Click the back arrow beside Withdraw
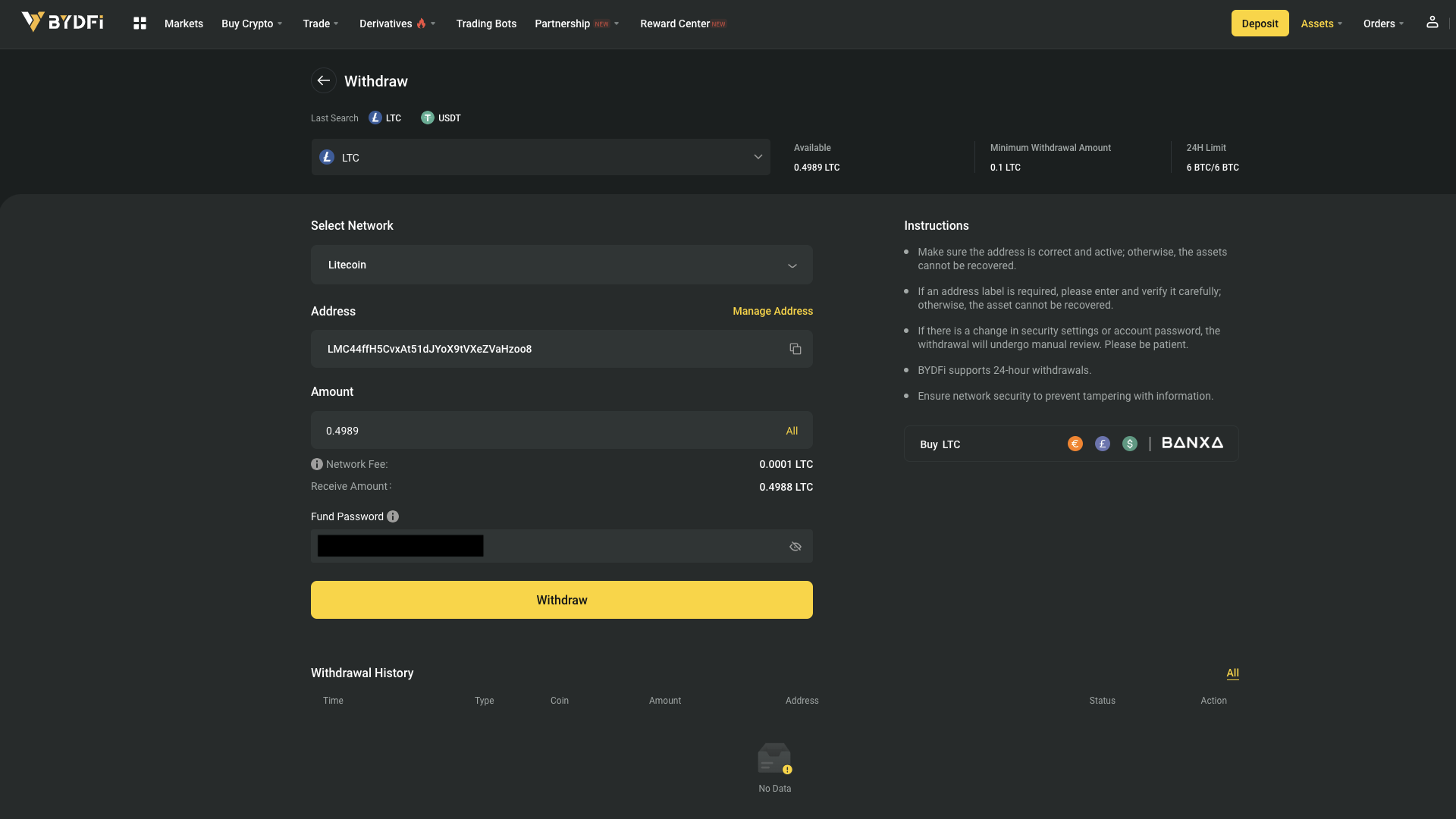 [x=324, y=81]
